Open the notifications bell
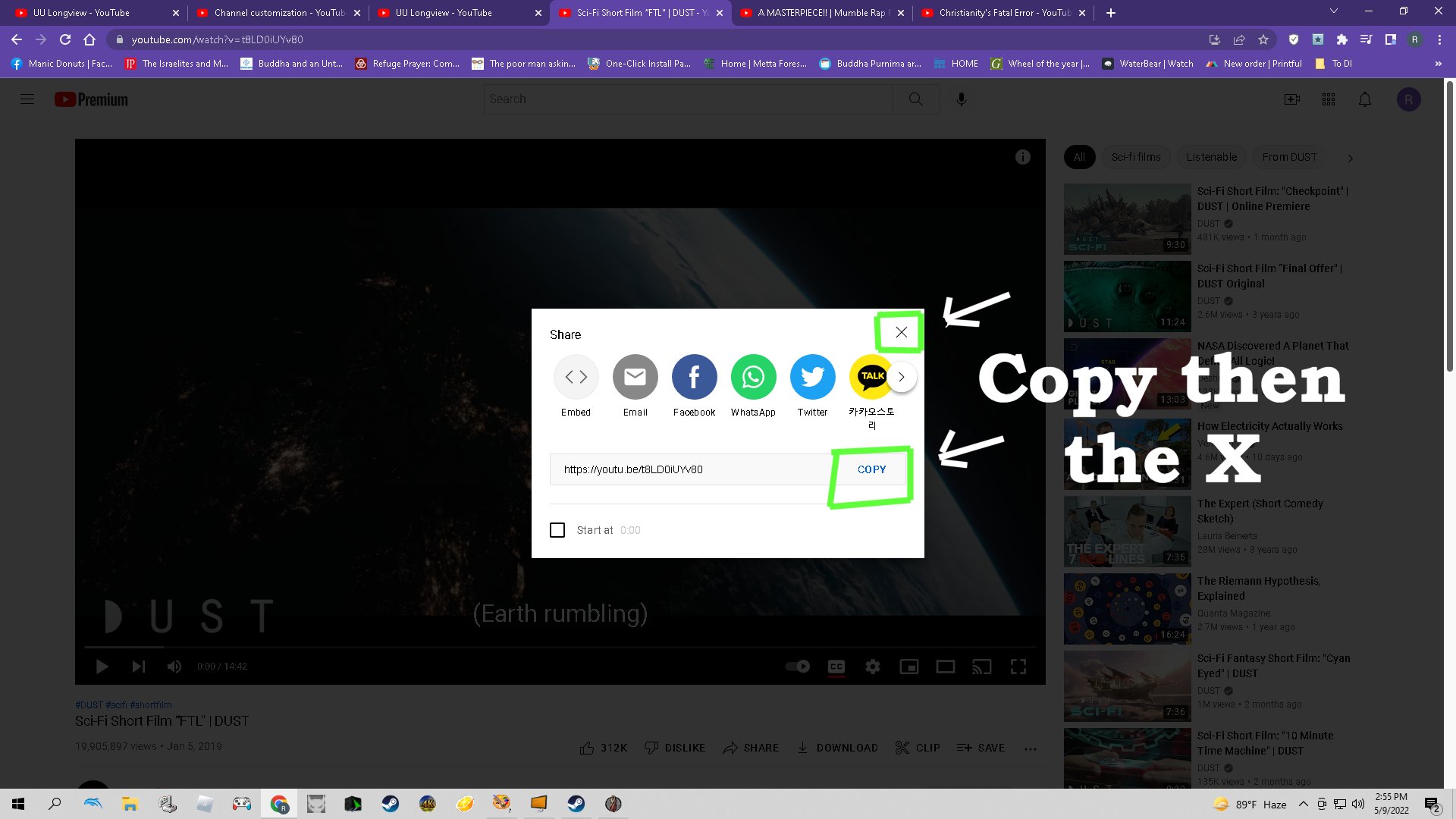1456x819 pixels. click(1365, 99)
